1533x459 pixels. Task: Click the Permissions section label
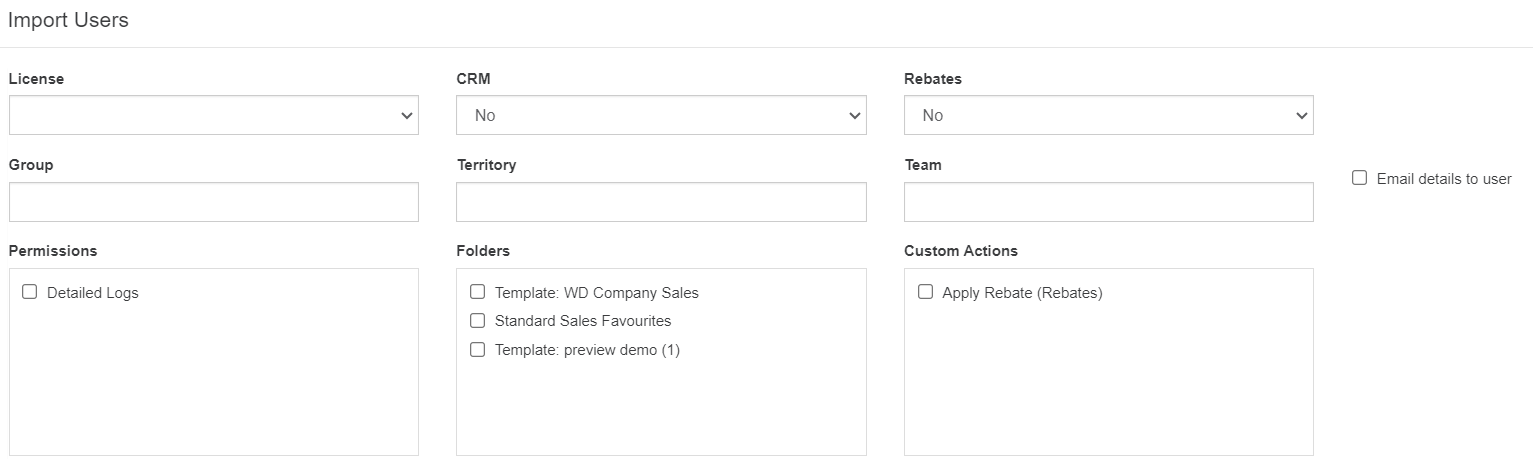pyautogui.click(x=53, y=251)
